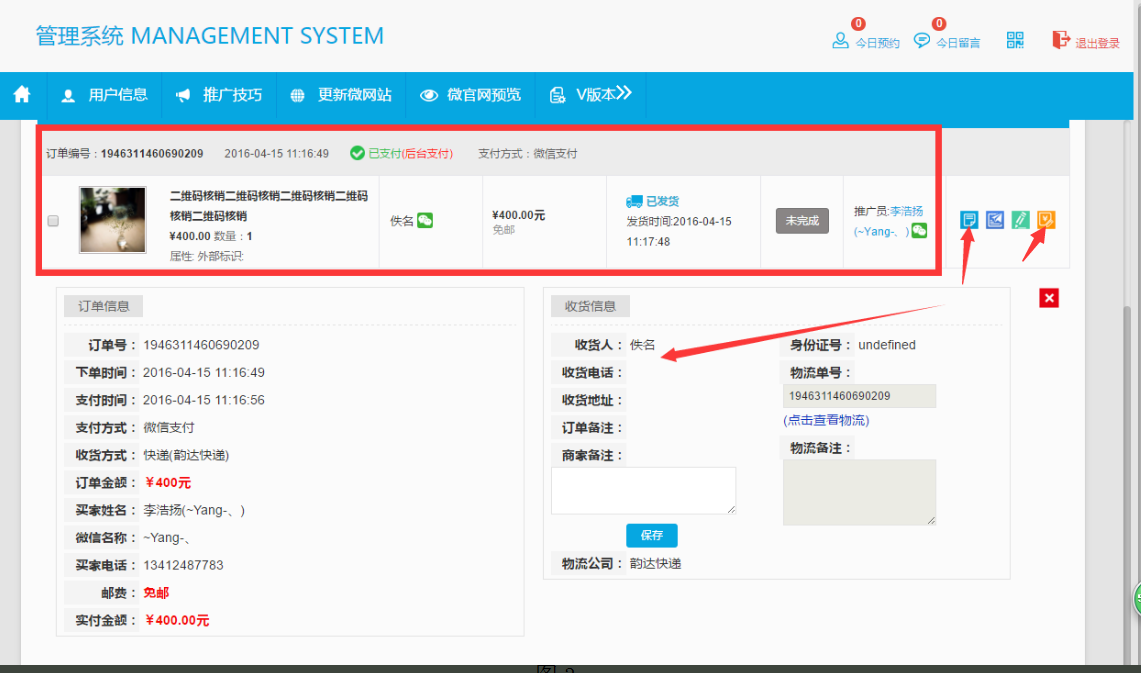1141x673 pixels.
Task: Click the WeChat icon next to 佚名
Action: coord(425,220)
